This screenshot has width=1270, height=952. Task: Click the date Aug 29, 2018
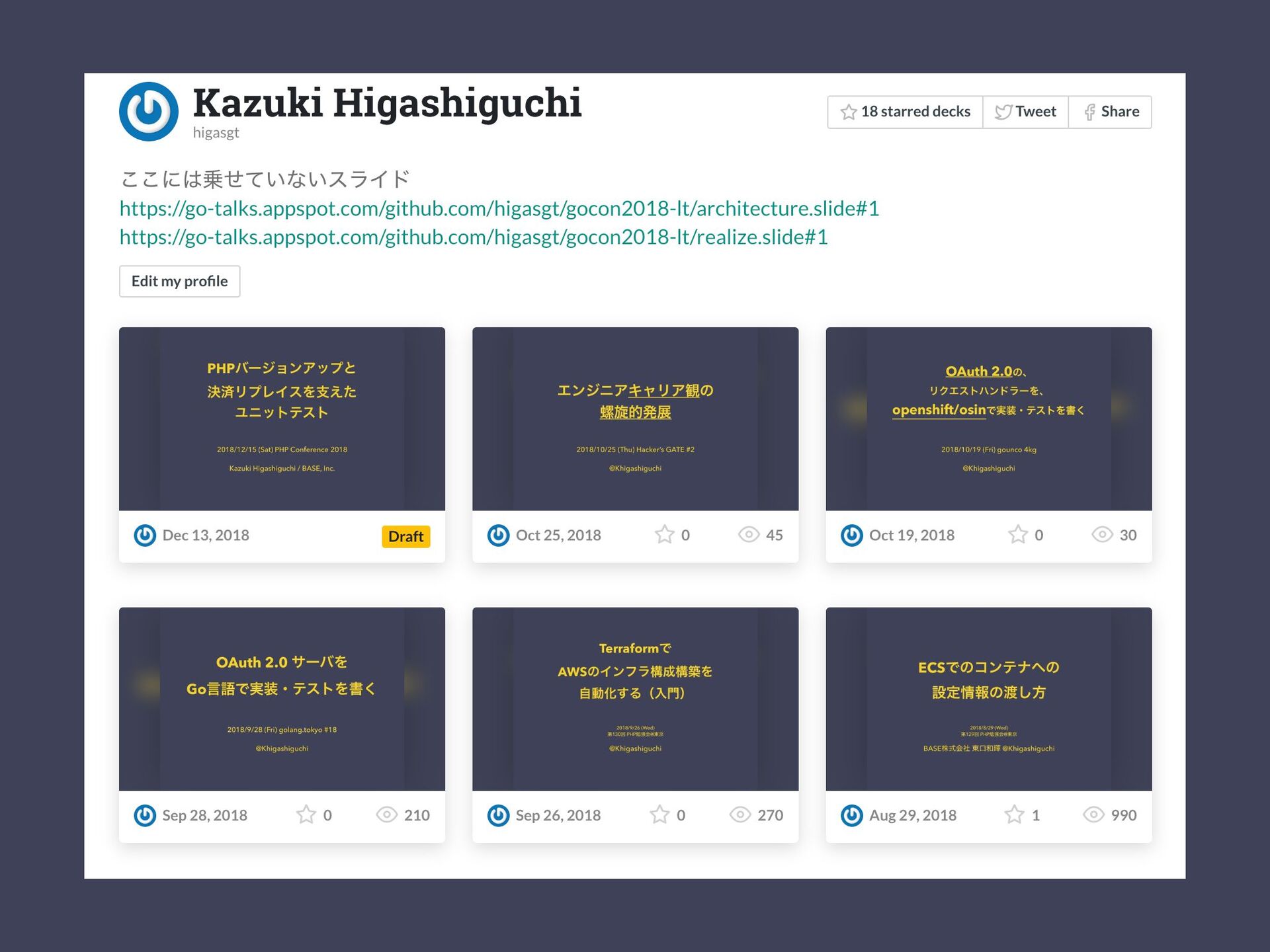913,815
